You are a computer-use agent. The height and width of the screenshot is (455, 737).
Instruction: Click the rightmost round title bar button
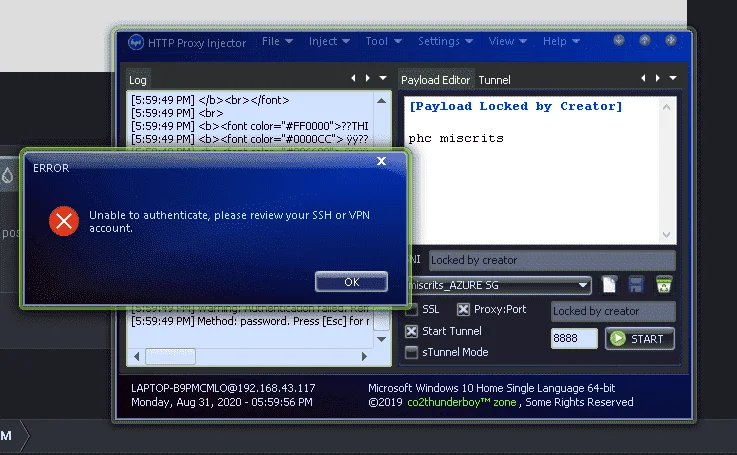click(671, 40)
